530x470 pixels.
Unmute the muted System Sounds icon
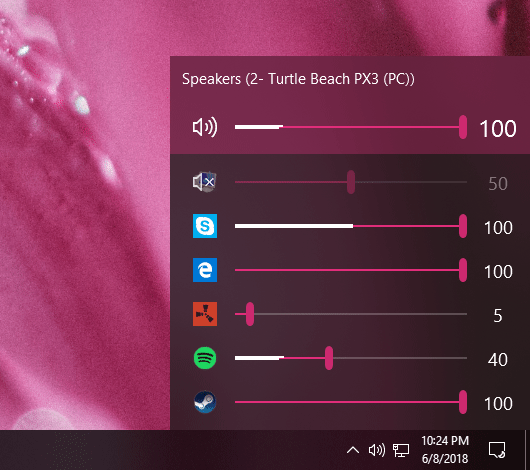[x=204, y=182]
